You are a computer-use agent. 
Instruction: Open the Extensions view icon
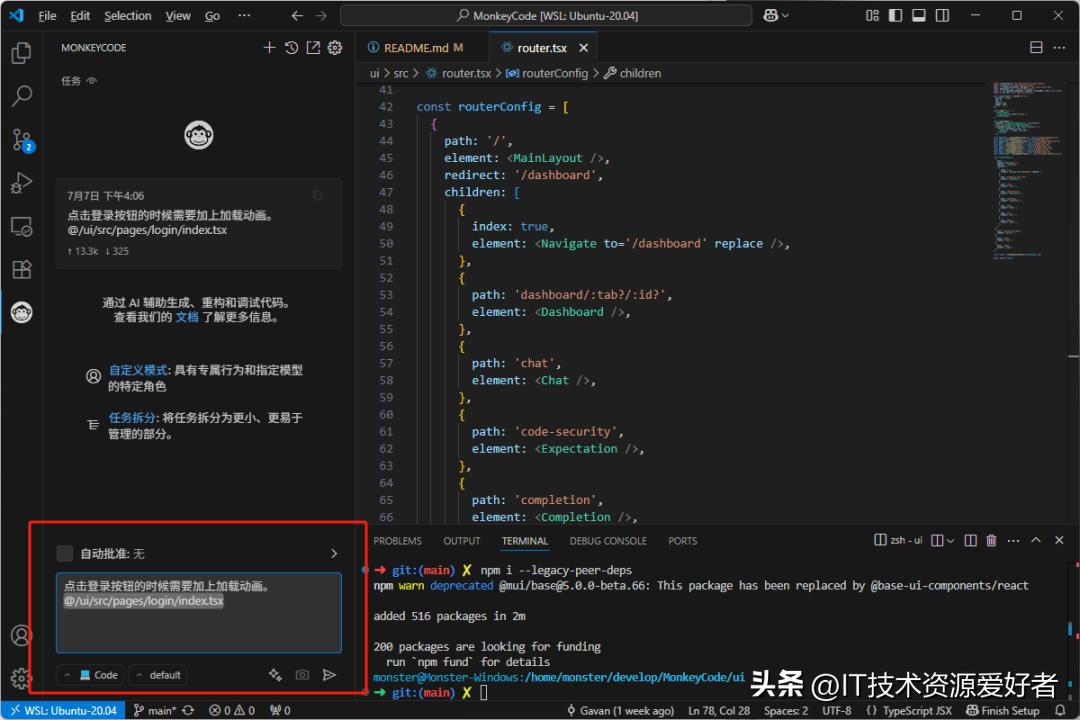pyautogui.click(x=22, y=269)
